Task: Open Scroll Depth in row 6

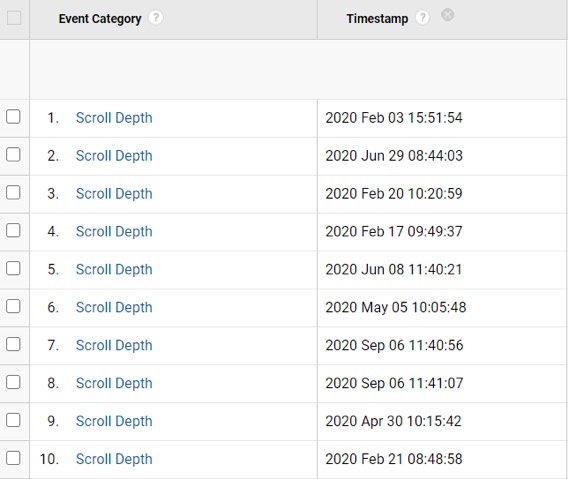Action: point(114,308)
